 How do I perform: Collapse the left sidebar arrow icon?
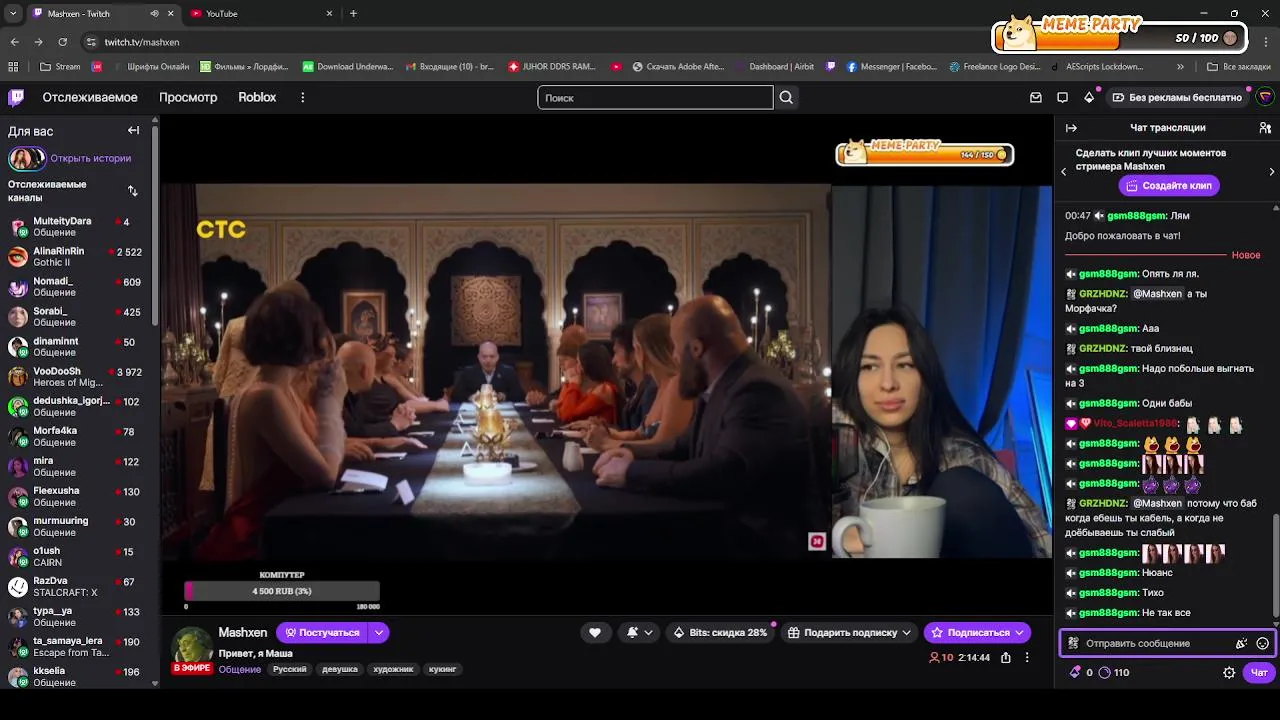click(133, 130)
